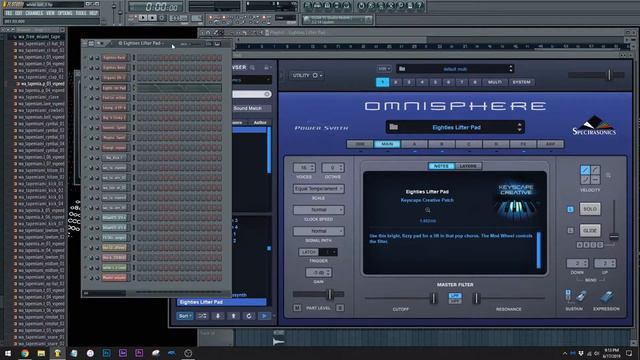Click the SYSTEM button
Image resolution: width=640 pixels, height=360 pixels.
pyautogui.click(x=521, y=82)
